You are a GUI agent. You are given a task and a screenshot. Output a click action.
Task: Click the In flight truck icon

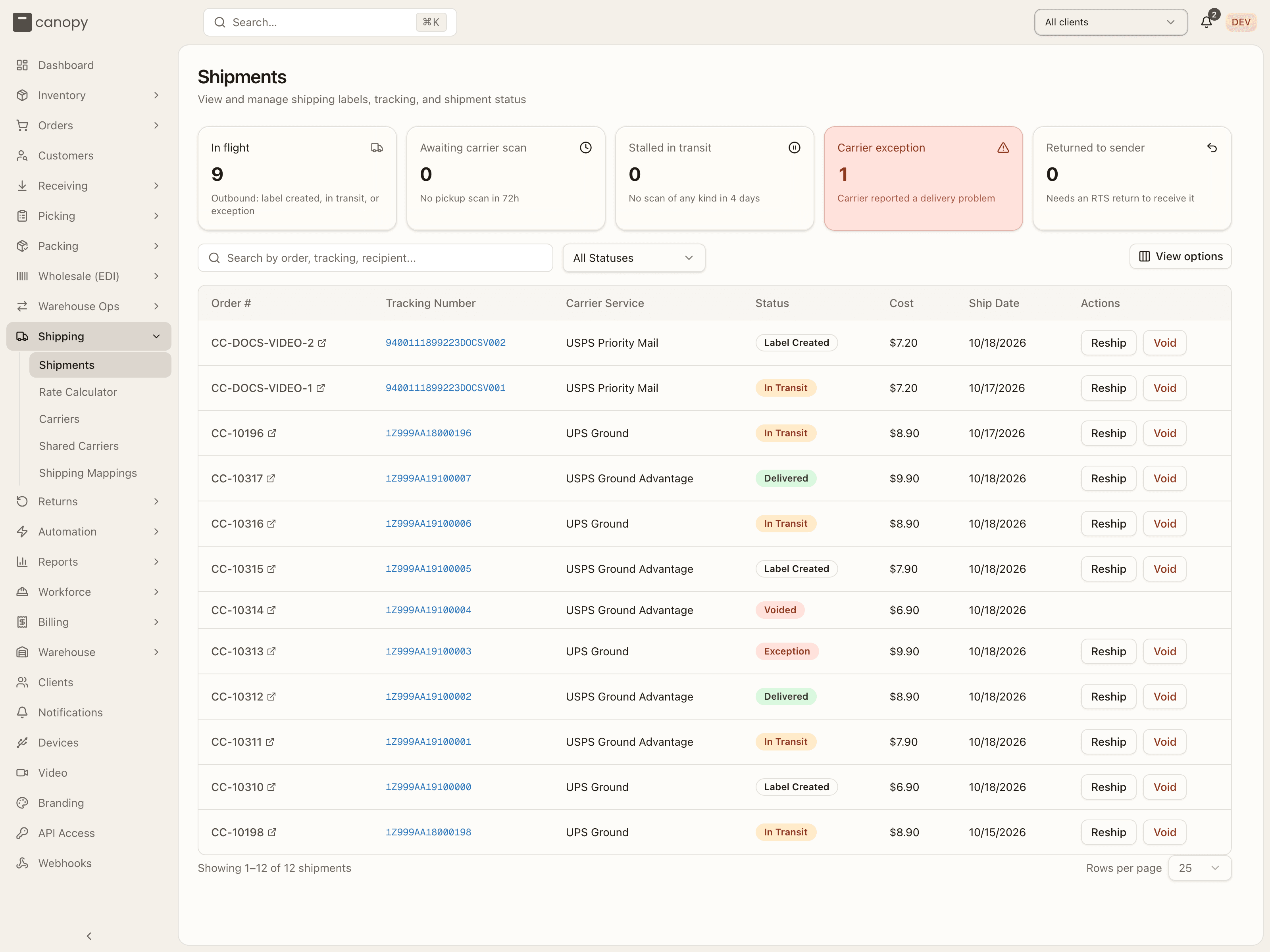point(377,148)
